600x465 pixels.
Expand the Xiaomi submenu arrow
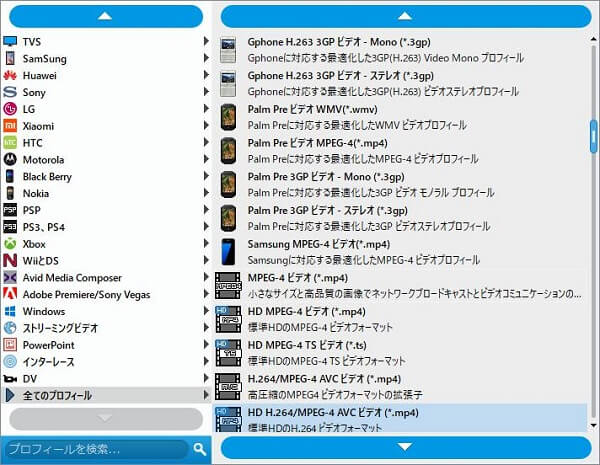(x=206, y=125)
